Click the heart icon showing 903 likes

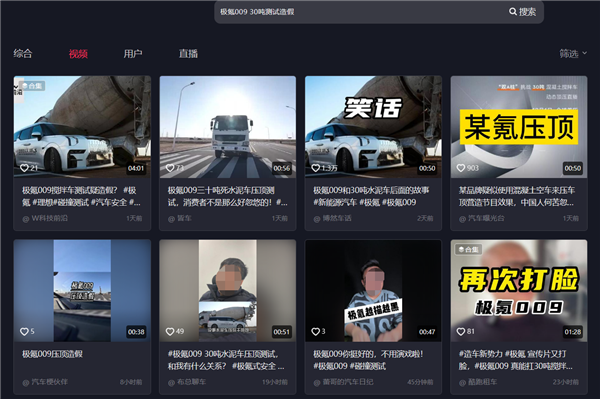point(461,168)
